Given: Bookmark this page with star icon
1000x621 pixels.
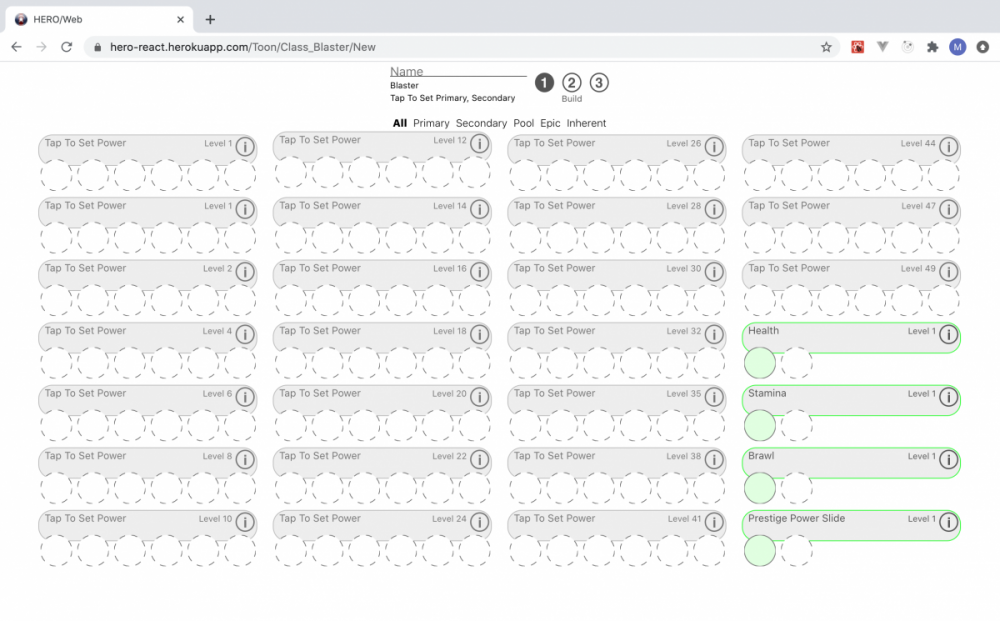Looking at the screenshot, I should [x=826, y=47].
